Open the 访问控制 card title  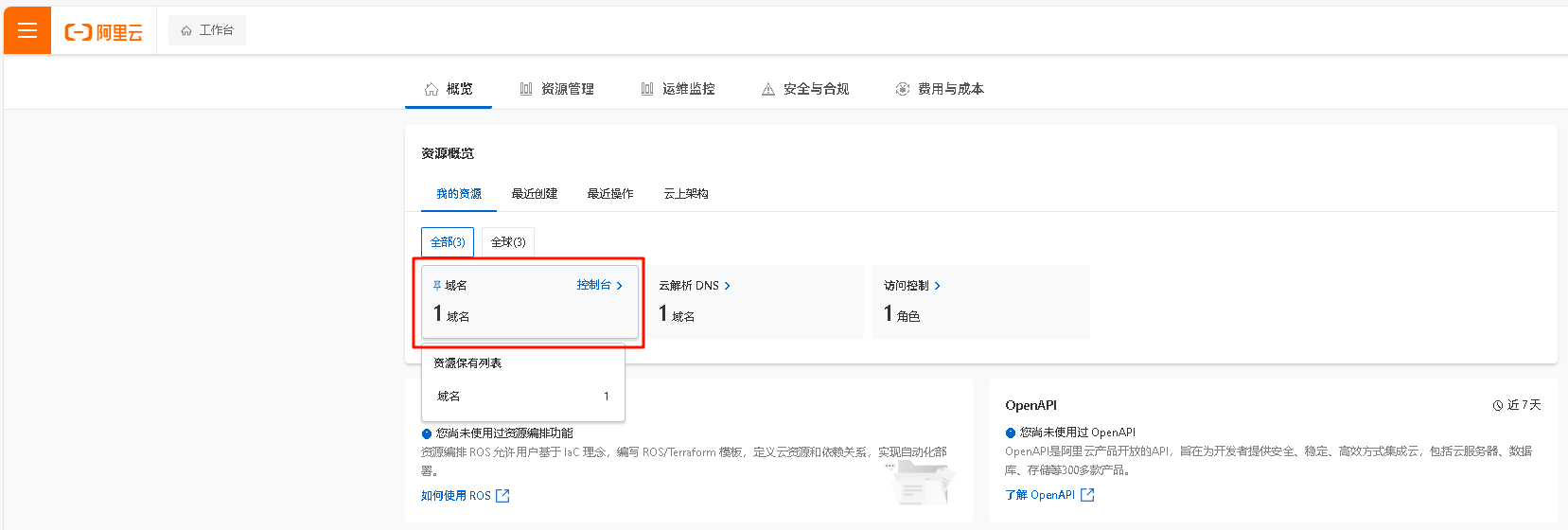point(907,286)
